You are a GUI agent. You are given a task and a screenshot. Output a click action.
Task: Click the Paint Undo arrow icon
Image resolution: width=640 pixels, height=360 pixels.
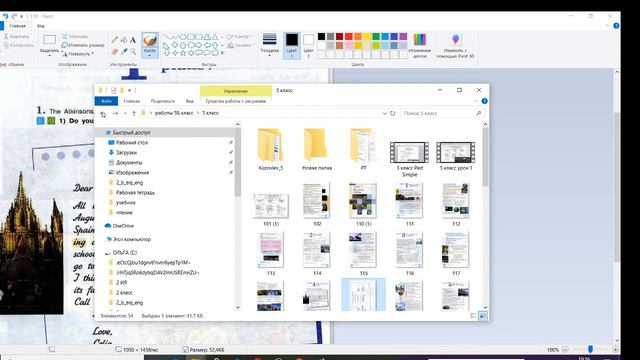5,16
